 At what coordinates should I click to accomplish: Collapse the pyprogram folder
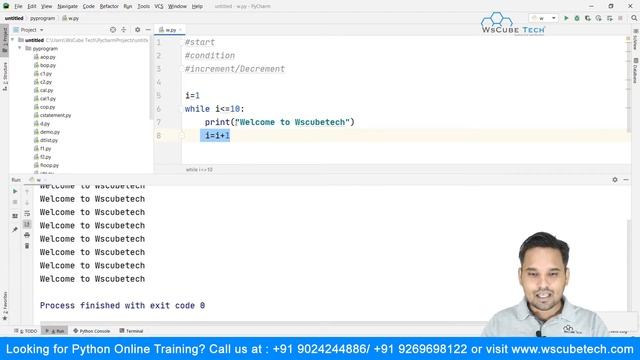(x=20, y=48)
